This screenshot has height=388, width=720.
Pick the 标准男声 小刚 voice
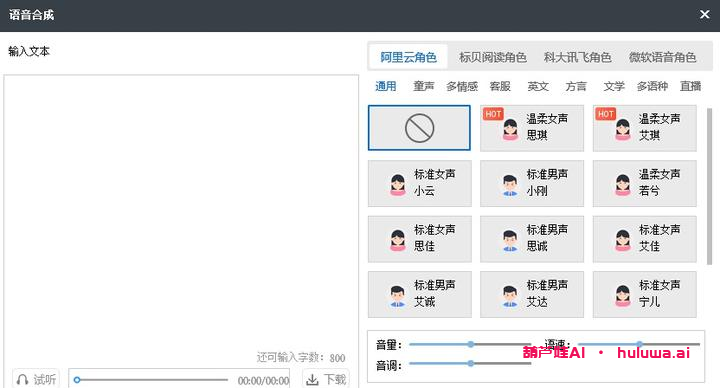pos(532,183)
